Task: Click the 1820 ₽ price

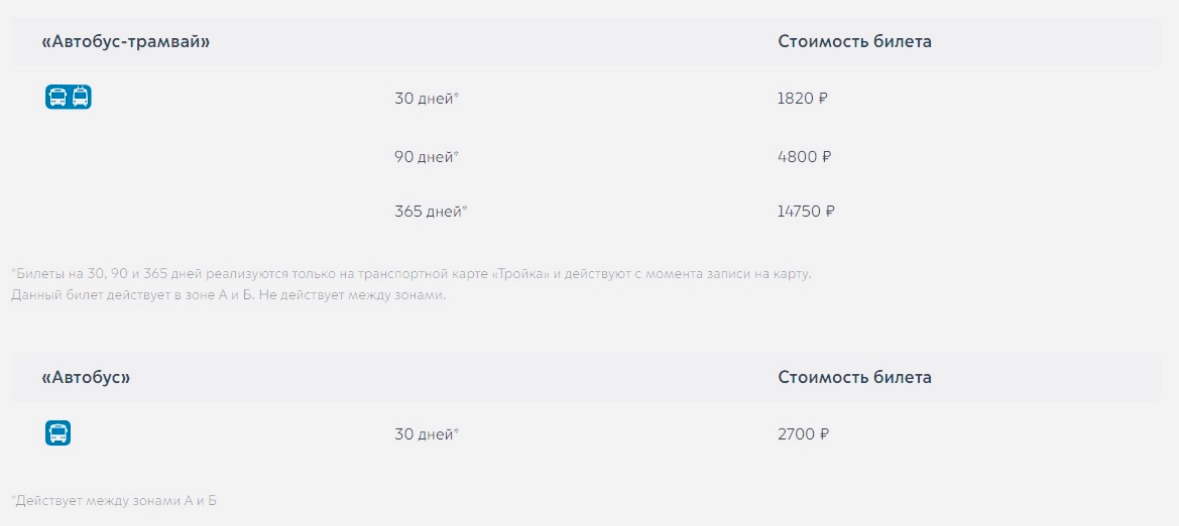Action: click(x=802, y=98)
